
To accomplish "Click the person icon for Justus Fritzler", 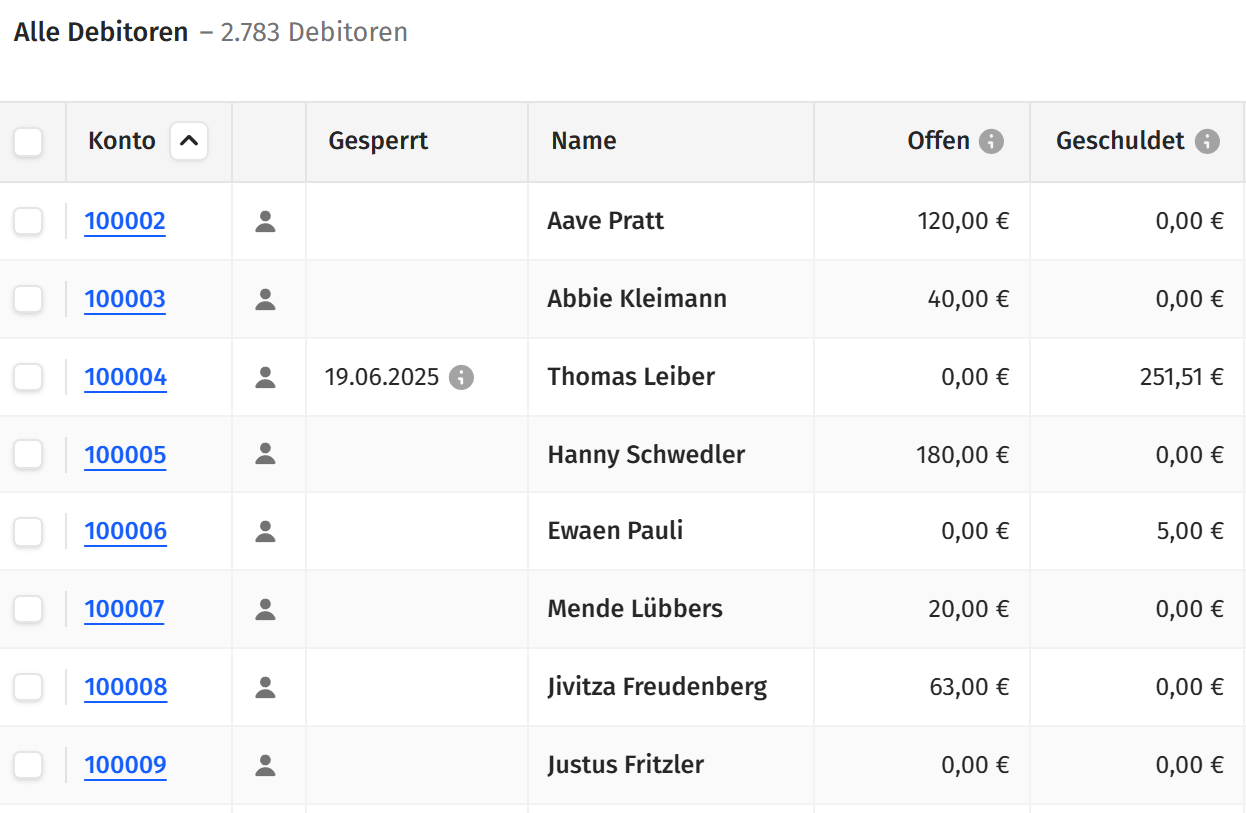I will coord(265,764).
